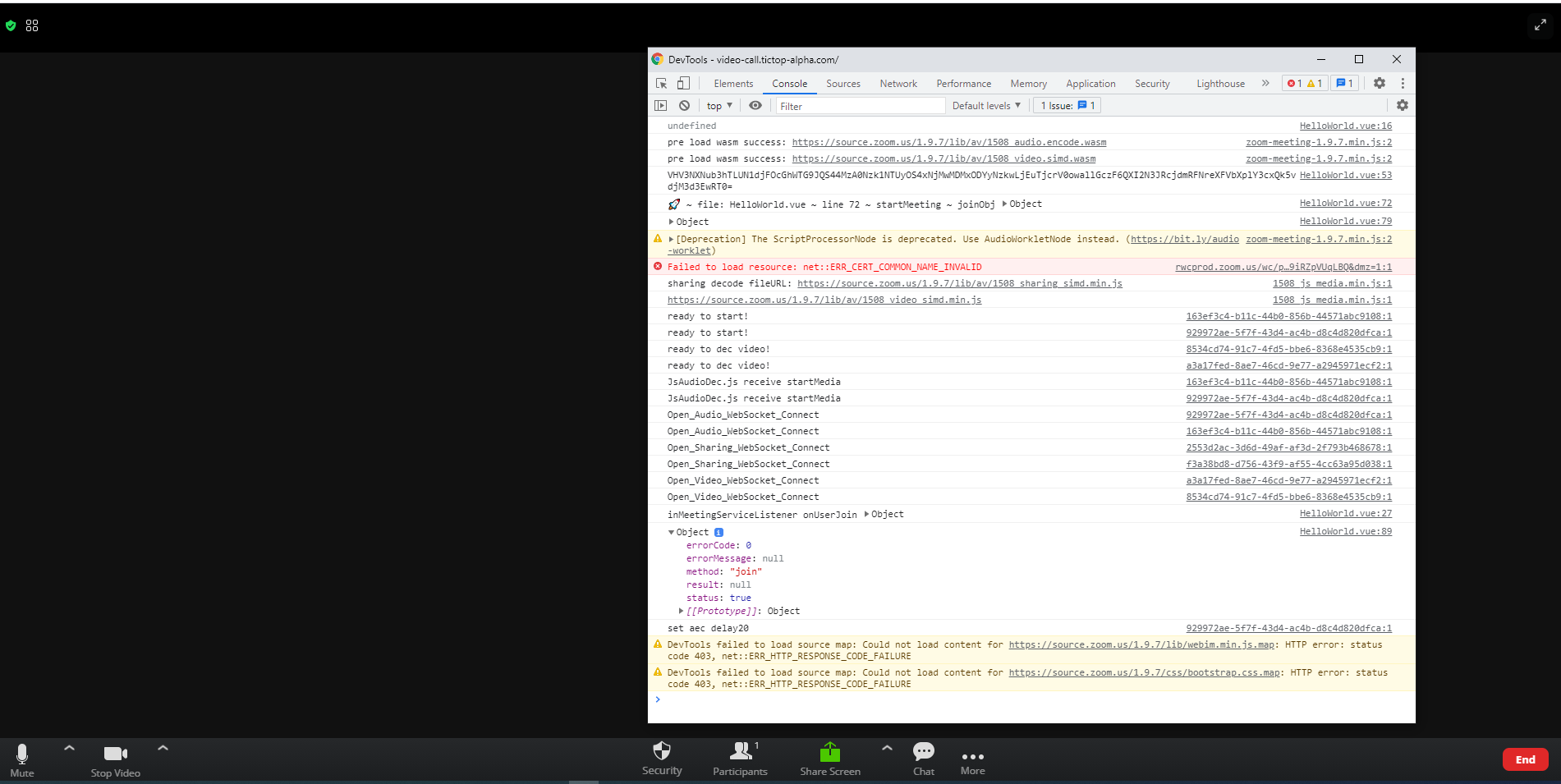
Task: Open the 1 Issue button
Action: (x=1066, y=105)
